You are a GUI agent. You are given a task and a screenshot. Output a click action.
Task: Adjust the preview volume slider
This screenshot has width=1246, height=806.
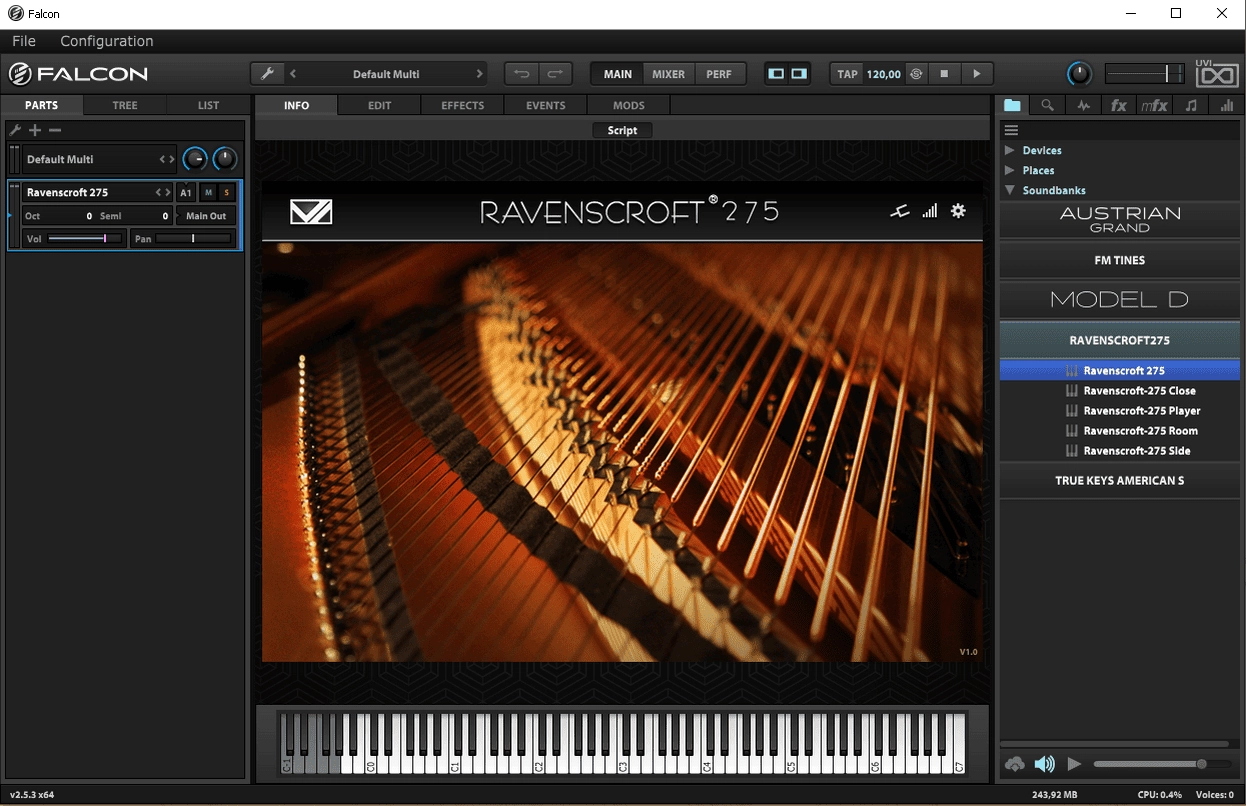point(1163,764)
